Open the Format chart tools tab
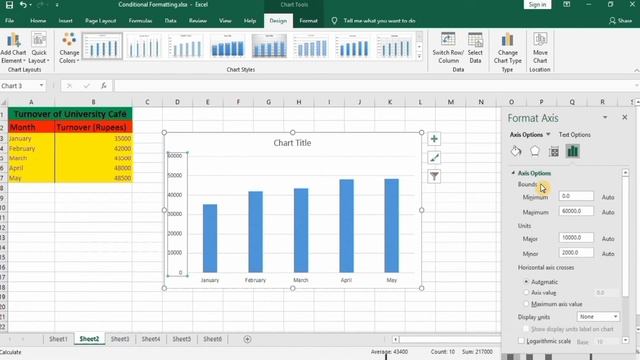This screenshot has height=360, width=640. (x=308, y=20)
